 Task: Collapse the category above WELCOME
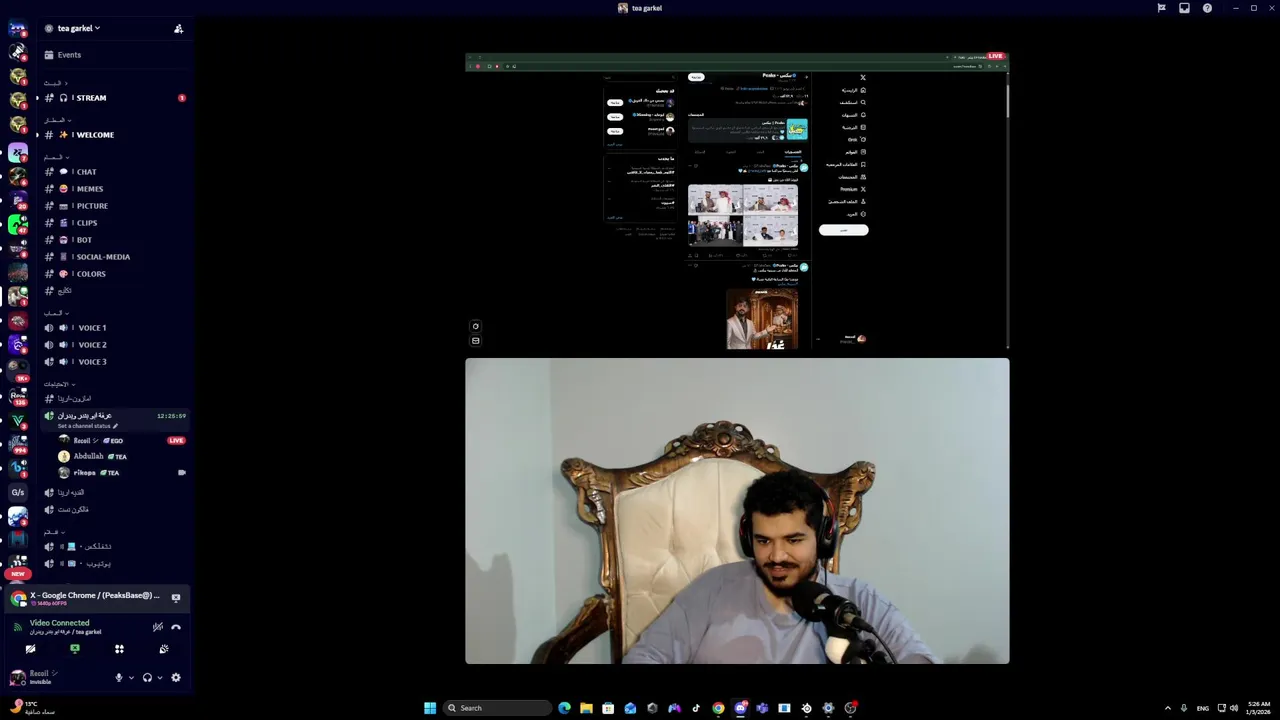[x=57, y=120]
